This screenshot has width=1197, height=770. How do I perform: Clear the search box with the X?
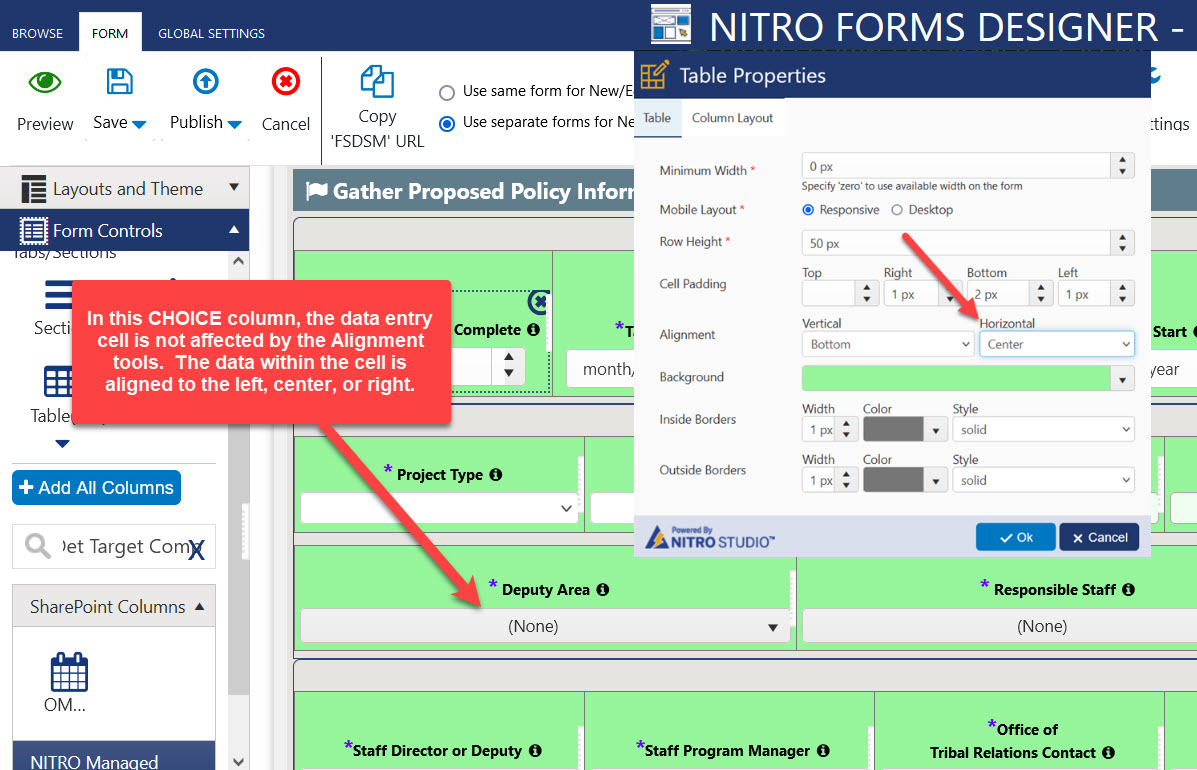tap(197, 549)
